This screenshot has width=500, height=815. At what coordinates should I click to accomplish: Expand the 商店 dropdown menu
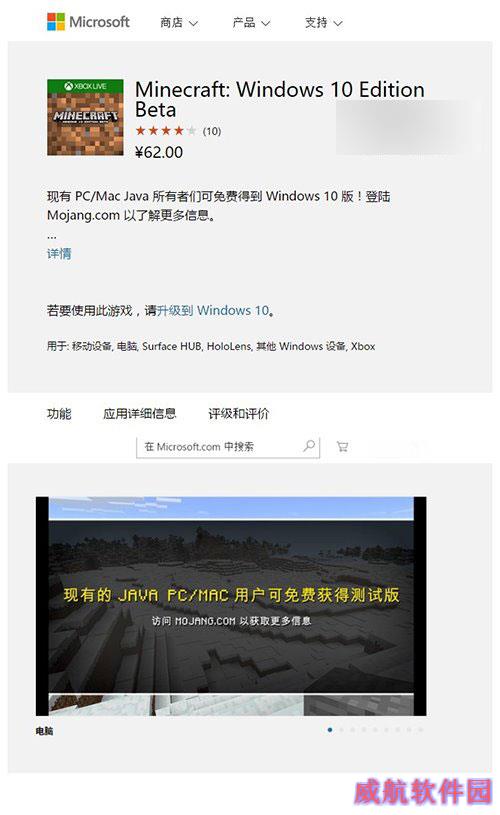(x=179, y=23)
